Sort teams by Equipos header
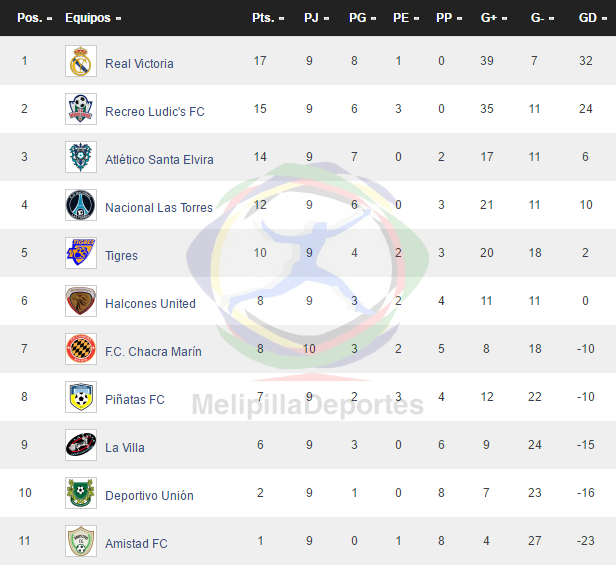Image resolution: width=616 pixels, height=569 pixels. [x=93, y=18]
